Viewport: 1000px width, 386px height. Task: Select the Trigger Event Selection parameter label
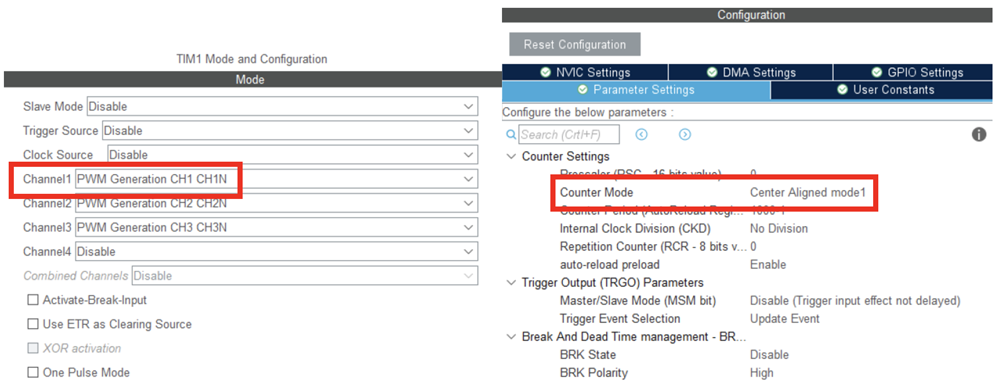coord(620,318)
